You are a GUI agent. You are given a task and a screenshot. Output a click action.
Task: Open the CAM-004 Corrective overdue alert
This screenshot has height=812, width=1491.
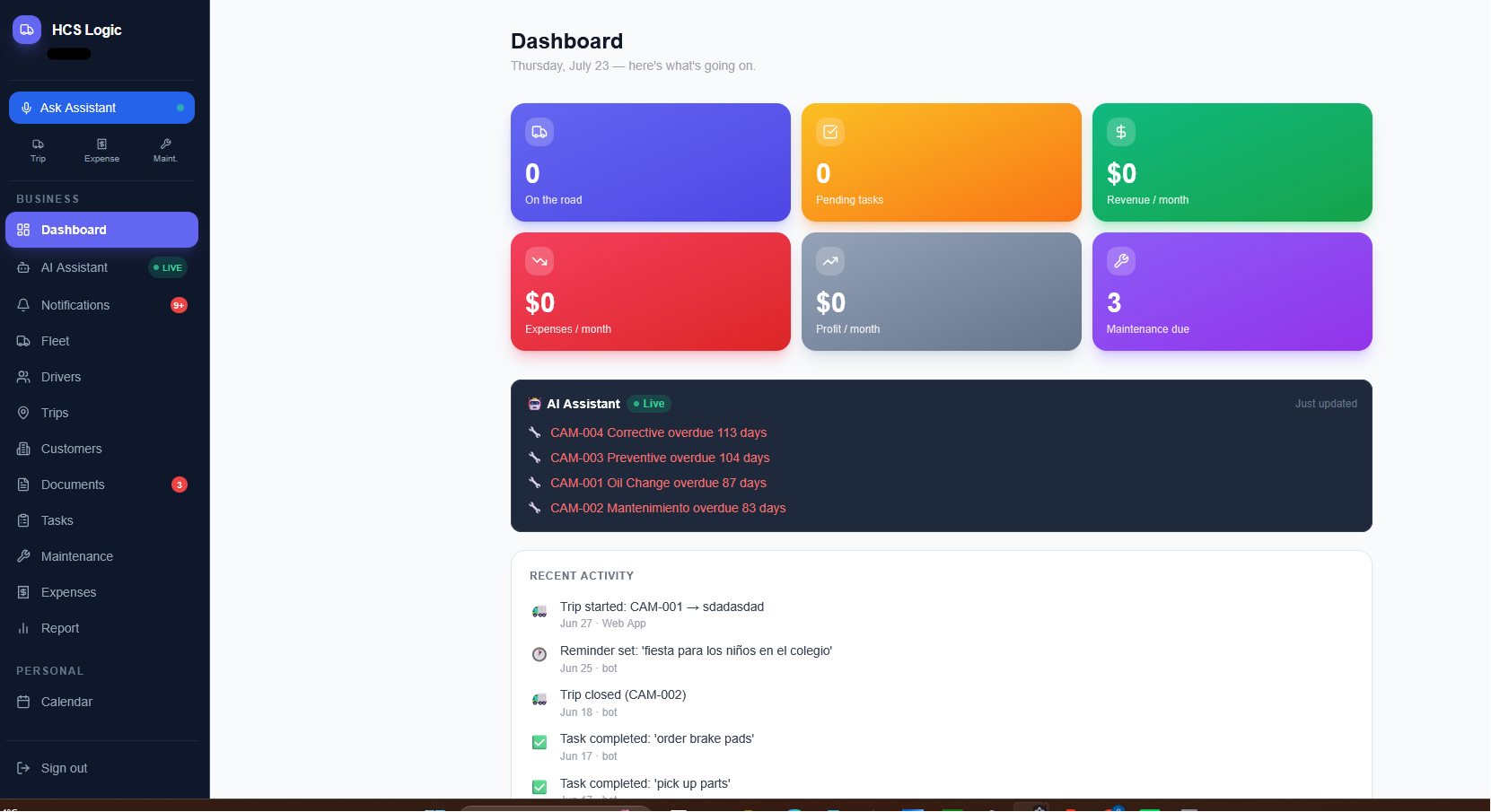pyautogui.click(x=658, y=432)
